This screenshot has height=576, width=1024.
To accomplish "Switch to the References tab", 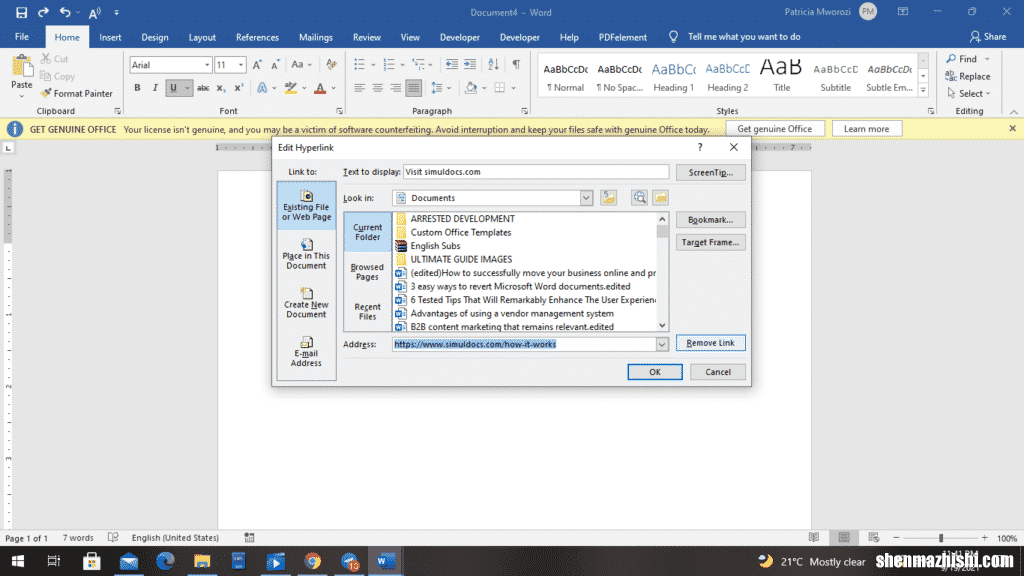I will [257, 37].
